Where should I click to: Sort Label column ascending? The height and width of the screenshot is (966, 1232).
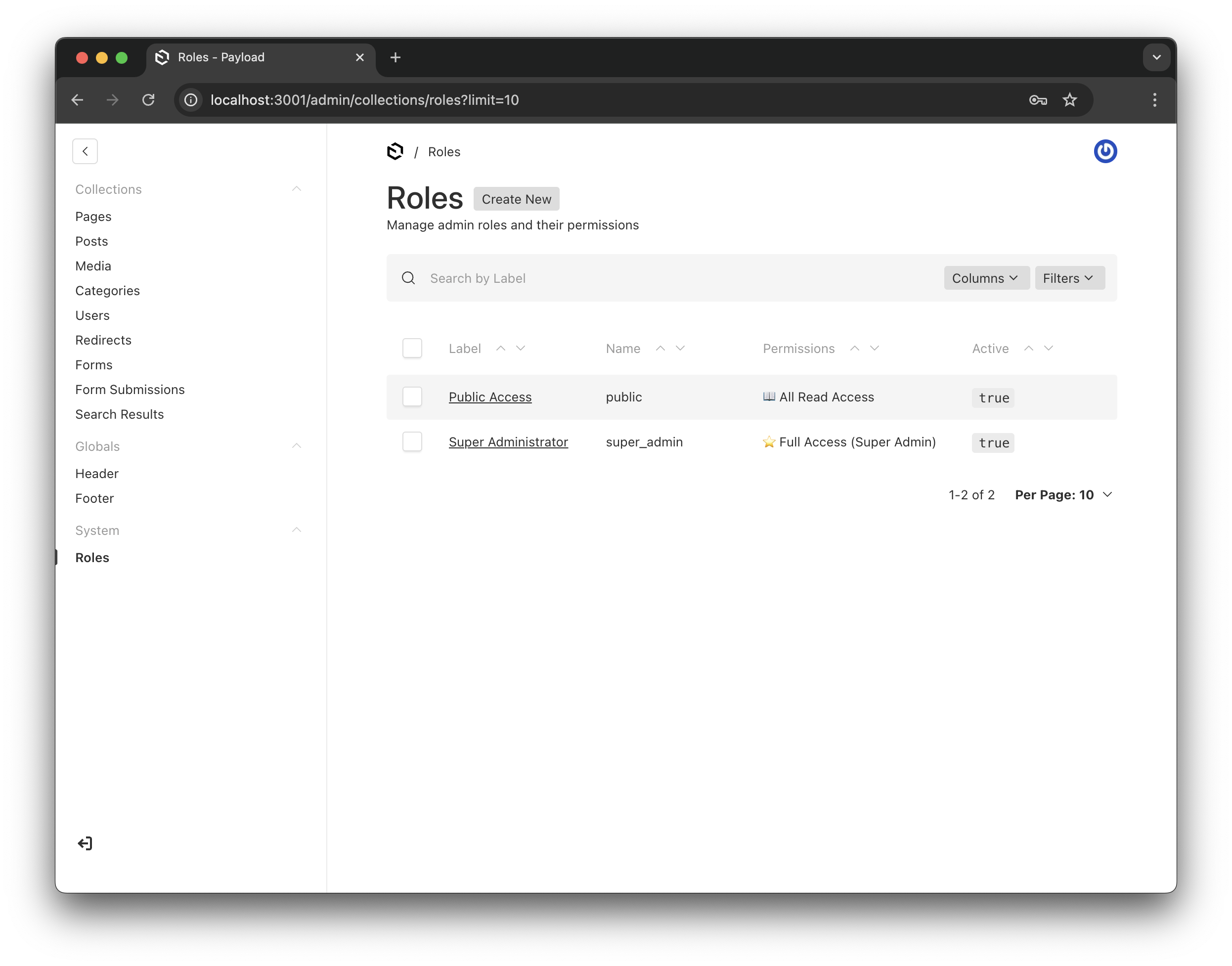(501, 349)
